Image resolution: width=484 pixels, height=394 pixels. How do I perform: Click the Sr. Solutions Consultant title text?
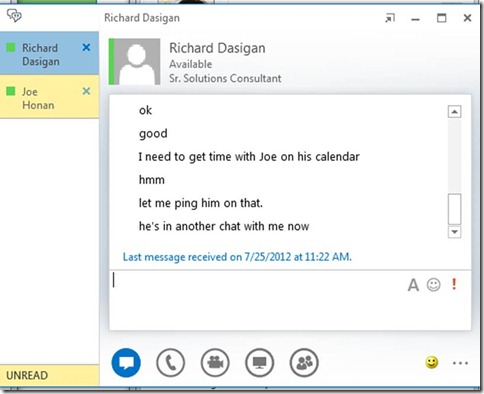pos(225,78)
